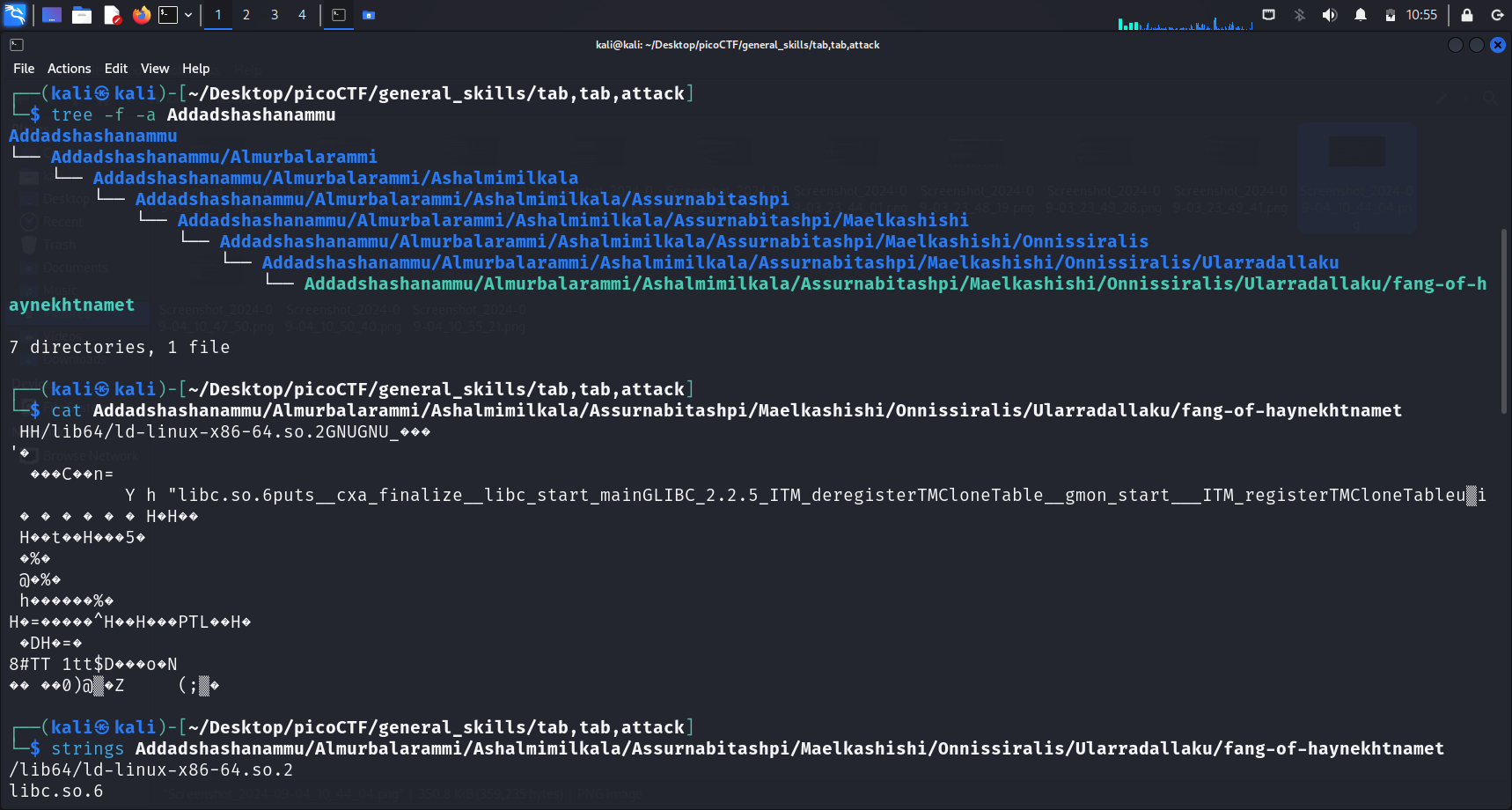
Task: Open the File menu
Action: [x=24, y=69]
